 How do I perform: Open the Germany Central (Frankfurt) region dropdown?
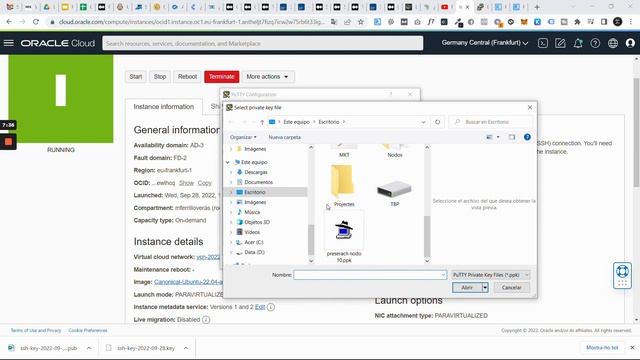[x=484, y=43]
